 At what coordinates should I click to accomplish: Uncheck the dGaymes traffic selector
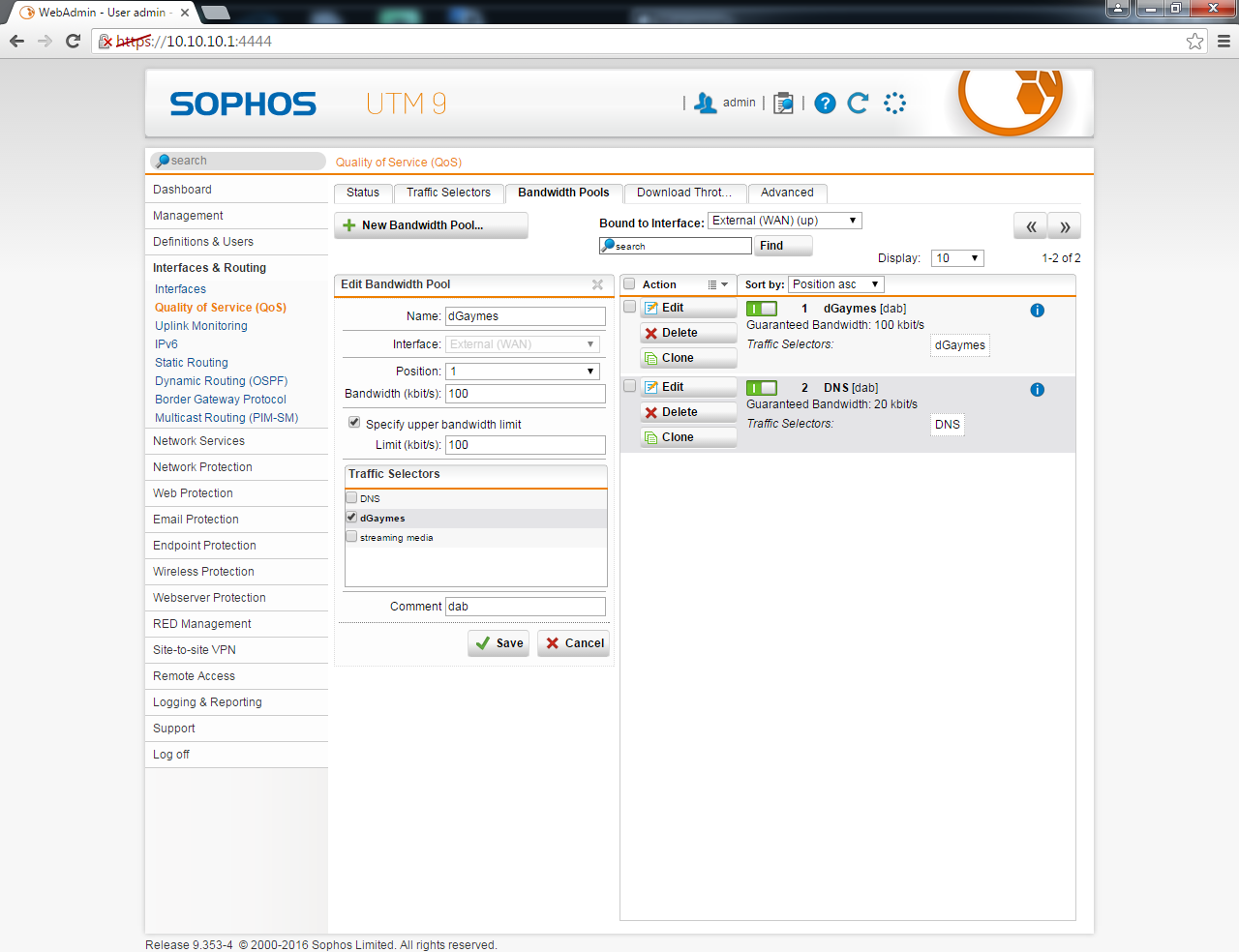(x=352, y=517)
